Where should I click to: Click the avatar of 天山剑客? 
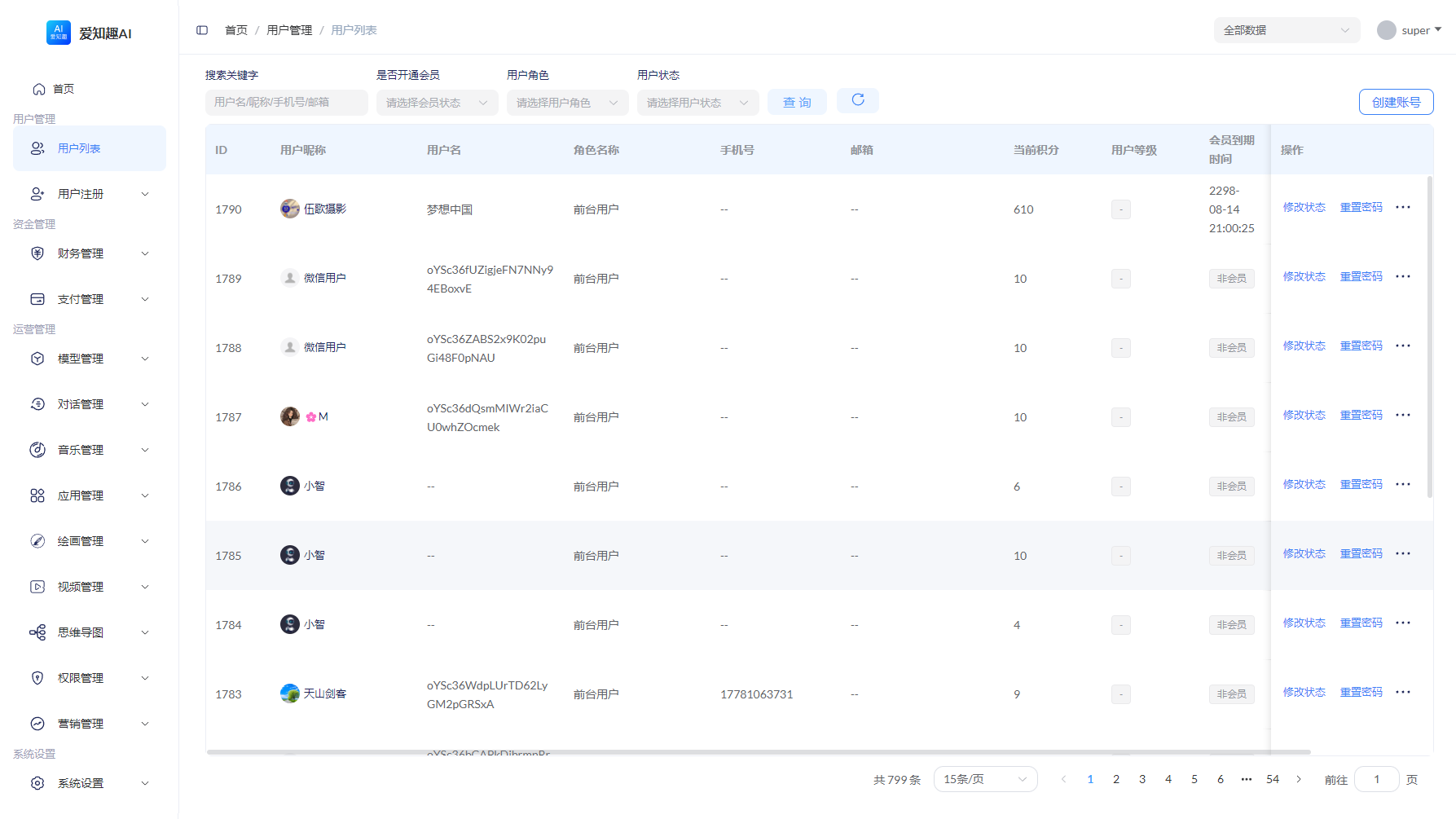[x=290, y=694]
